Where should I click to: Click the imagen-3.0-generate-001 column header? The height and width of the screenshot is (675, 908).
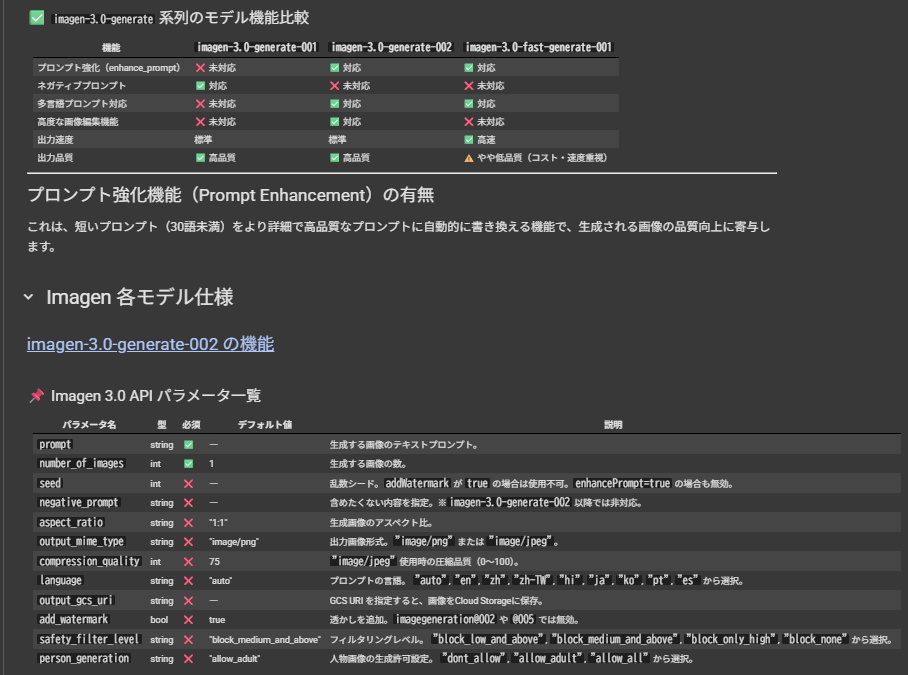click(257, 47)
